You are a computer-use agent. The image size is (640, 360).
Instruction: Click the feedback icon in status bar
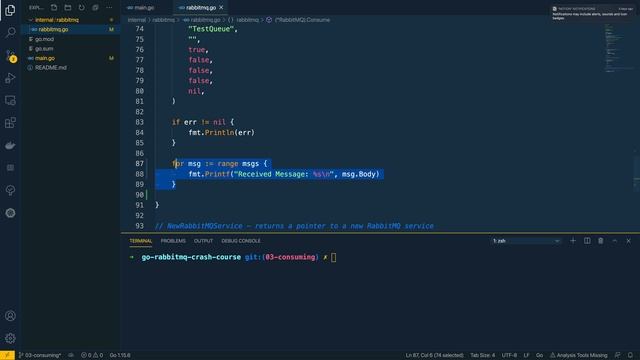coord(618,355)
